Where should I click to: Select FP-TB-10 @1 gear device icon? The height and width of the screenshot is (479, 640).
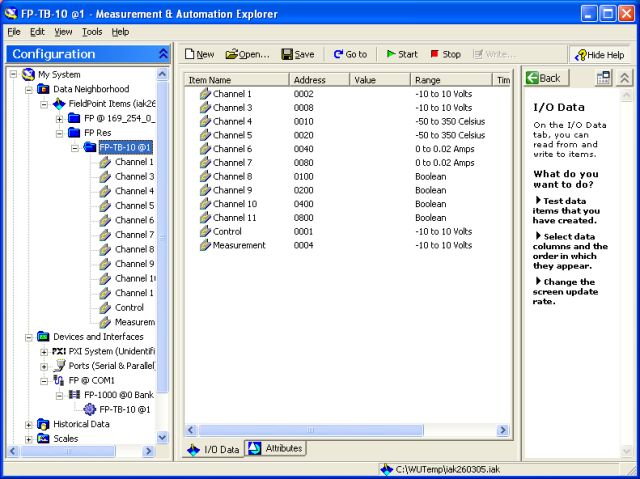[x=89, y=409]
